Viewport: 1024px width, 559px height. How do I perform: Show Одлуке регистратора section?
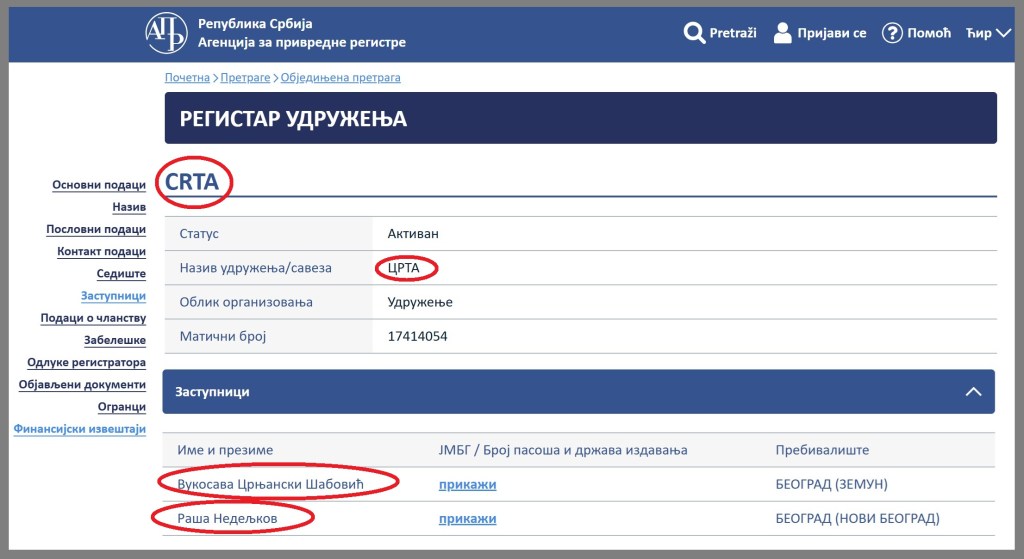[x=86, y=362]
